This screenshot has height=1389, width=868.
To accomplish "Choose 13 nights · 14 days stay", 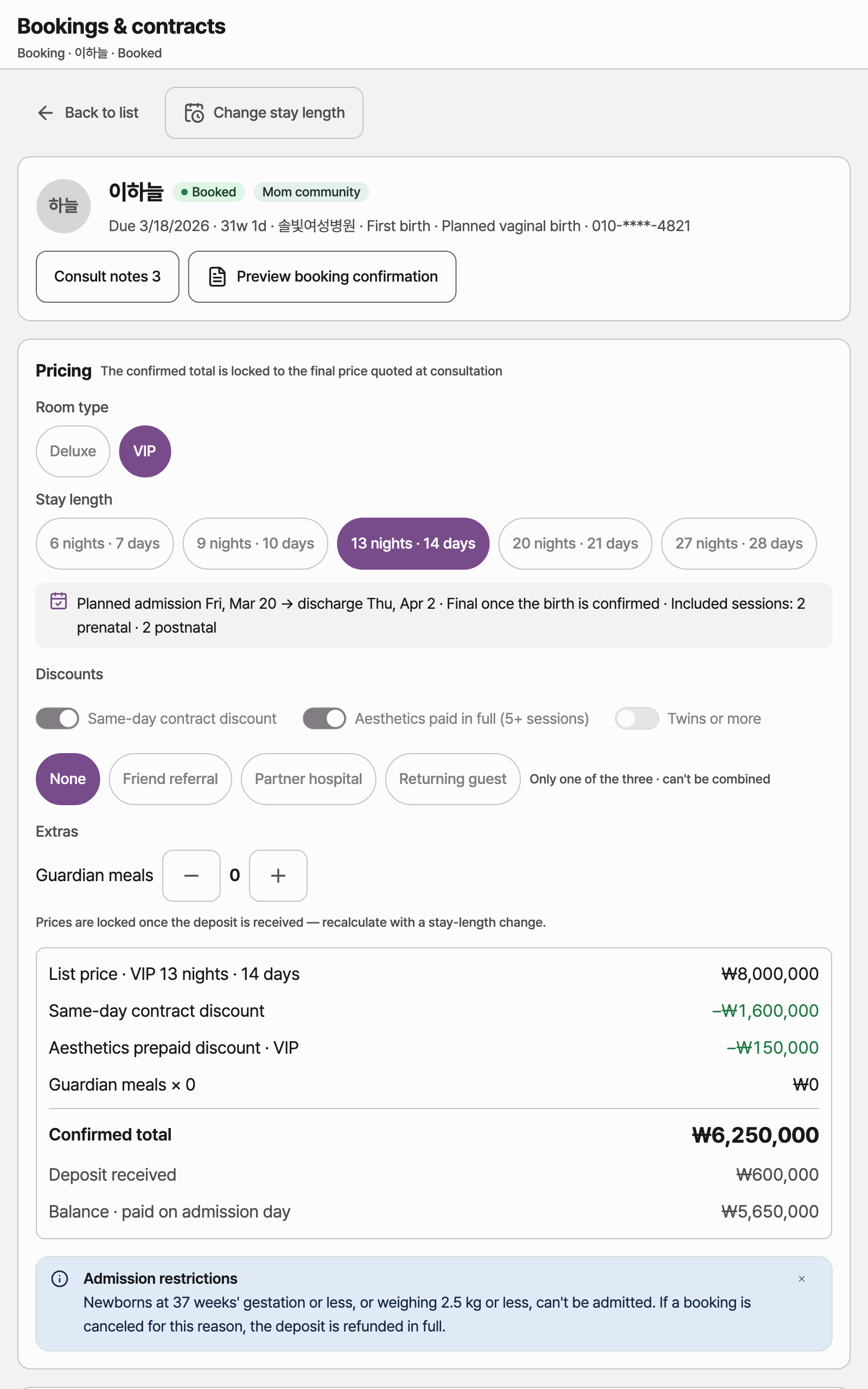I will [413, 544].
